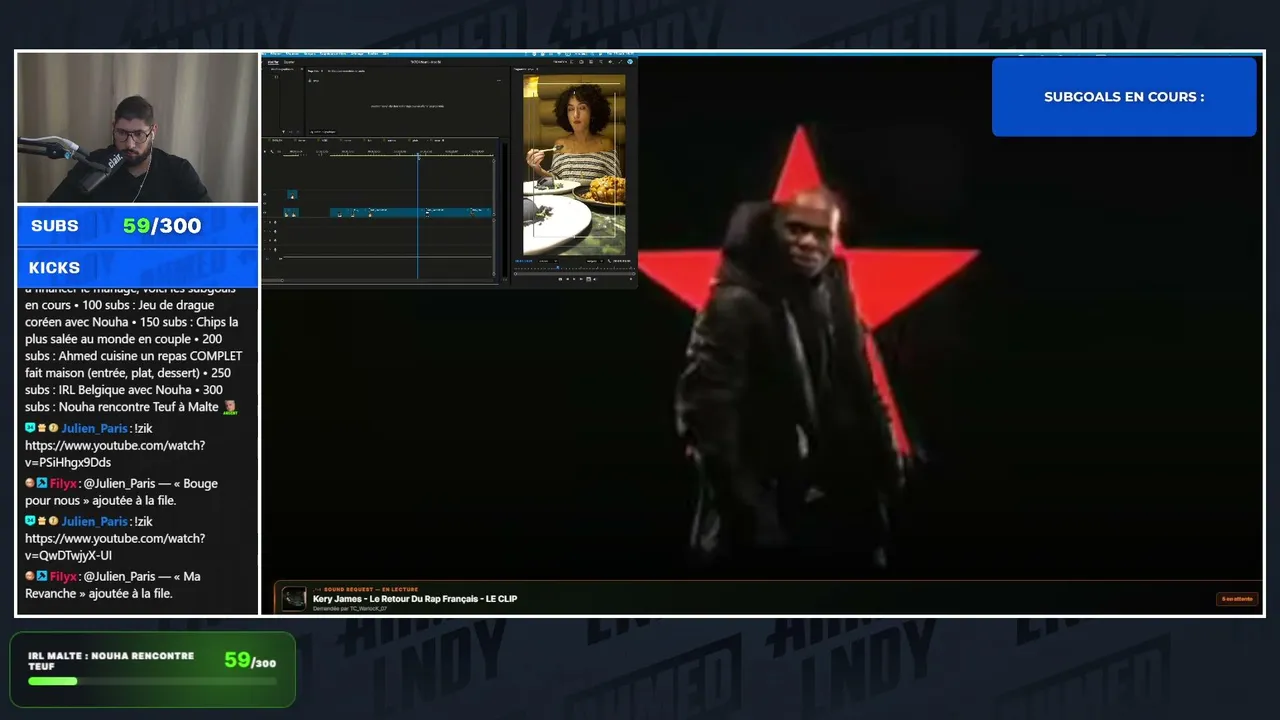Click the sound request album cover thumbnail
The height and width of the screenshot is (720, 1280).
294,599
